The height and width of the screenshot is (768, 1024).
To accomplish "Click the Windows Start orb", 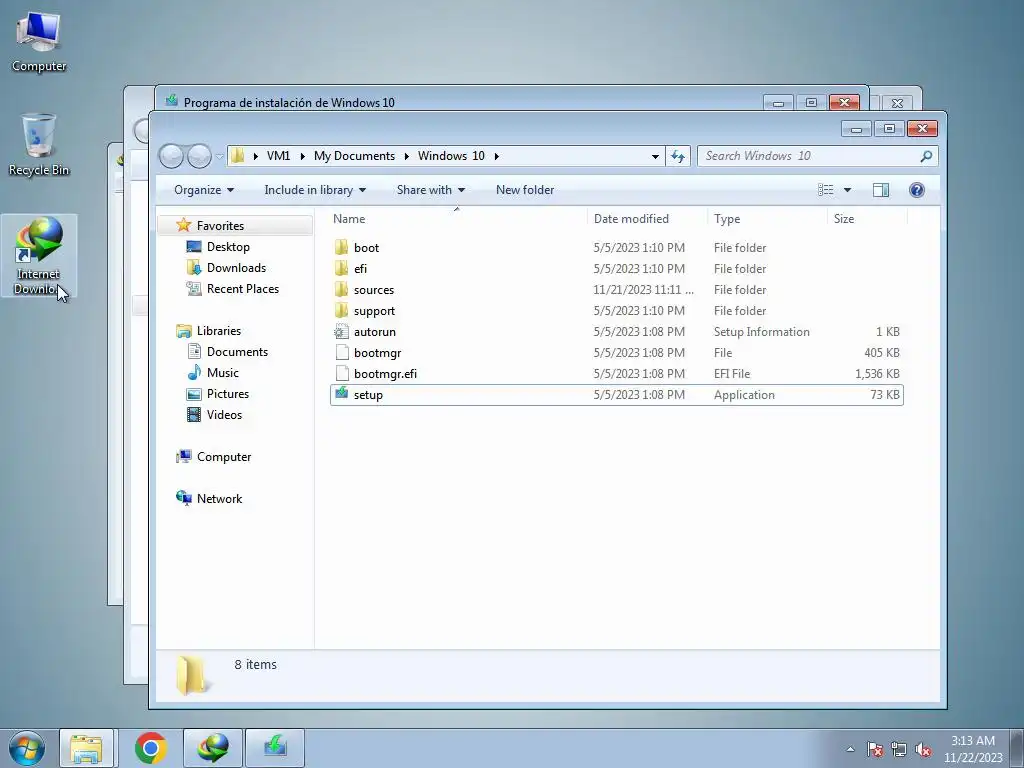I will click(x=27, y=748).
